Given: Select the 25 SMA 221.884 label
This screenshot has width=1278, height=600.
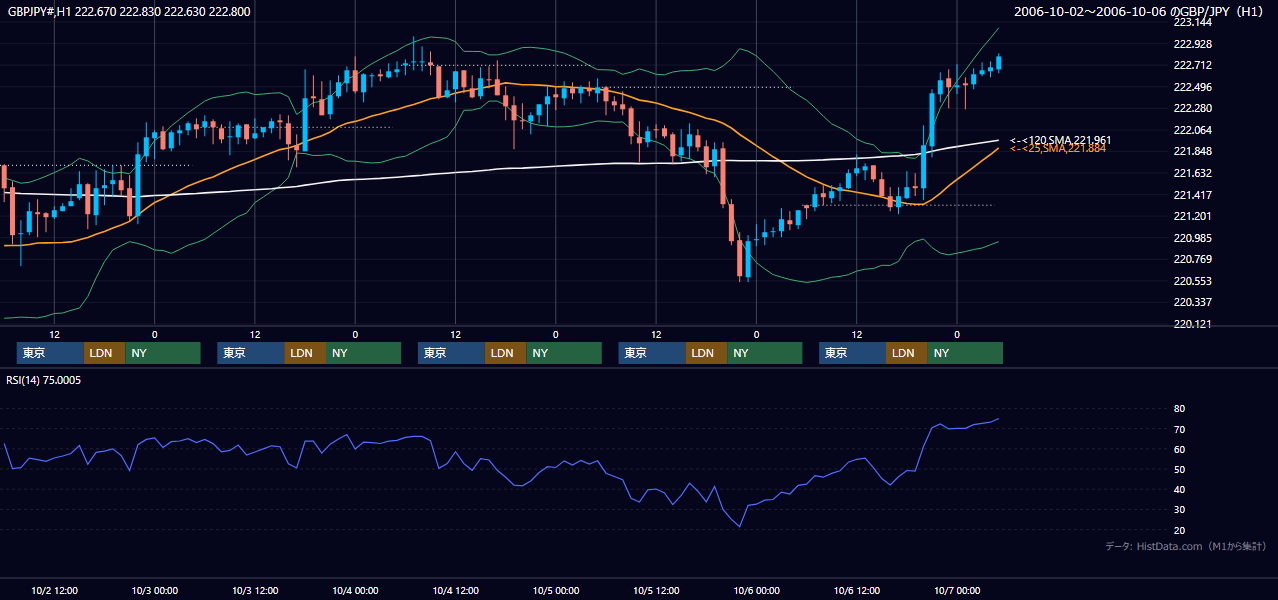Looking at the screenshot, I should click(1058, 149).
